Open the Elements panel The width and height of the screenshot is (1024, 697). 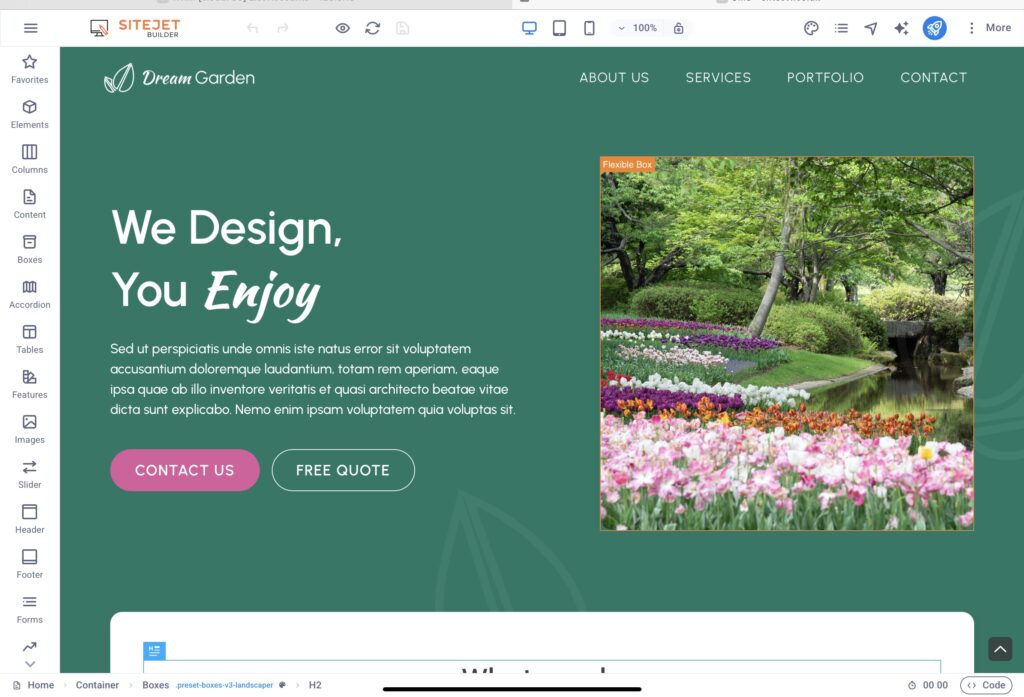point(29,114)
